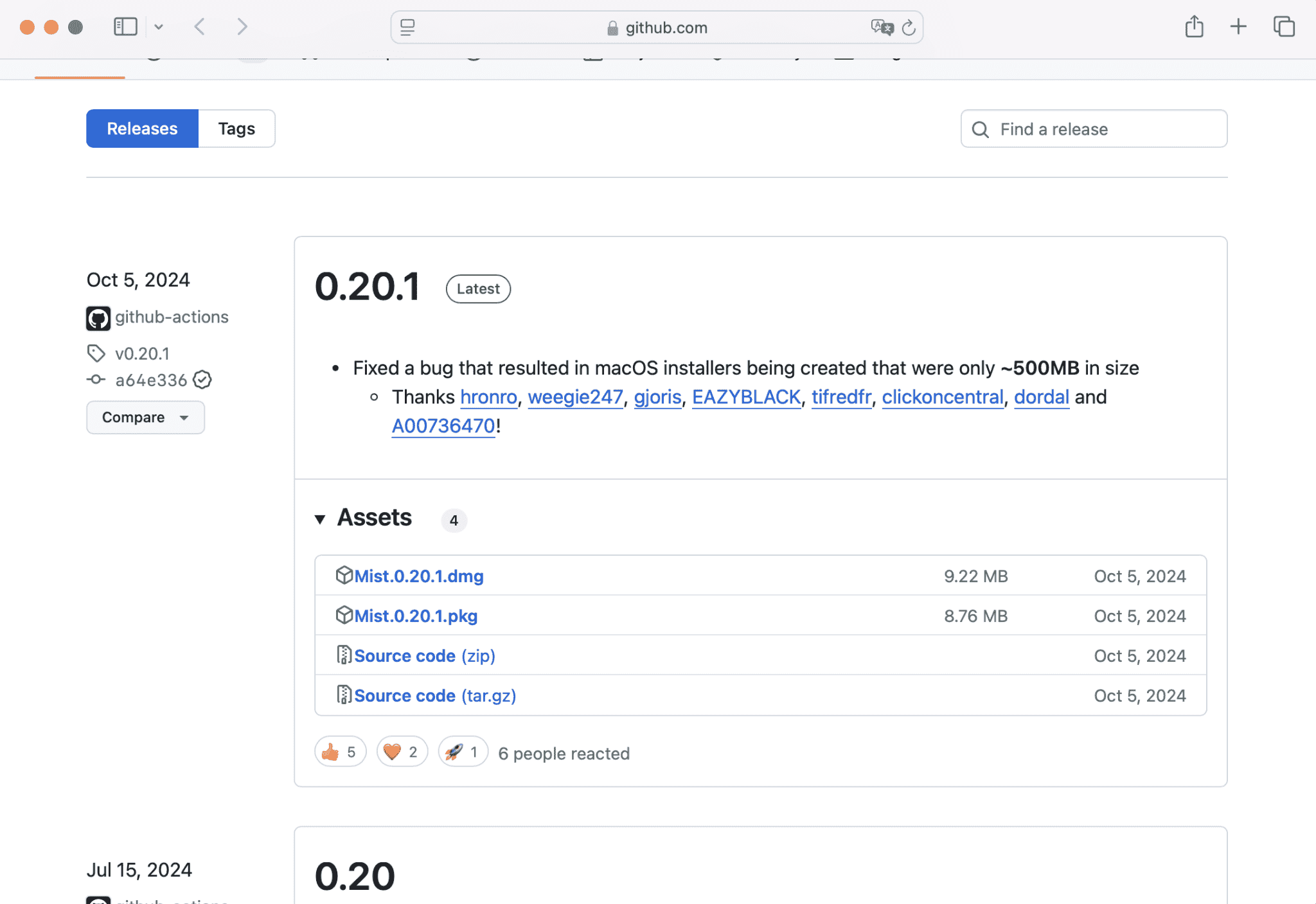This screenshot has height=904, width=1316.
Task: Toggle Safari sidebar icon
Action: pos(125,27)
